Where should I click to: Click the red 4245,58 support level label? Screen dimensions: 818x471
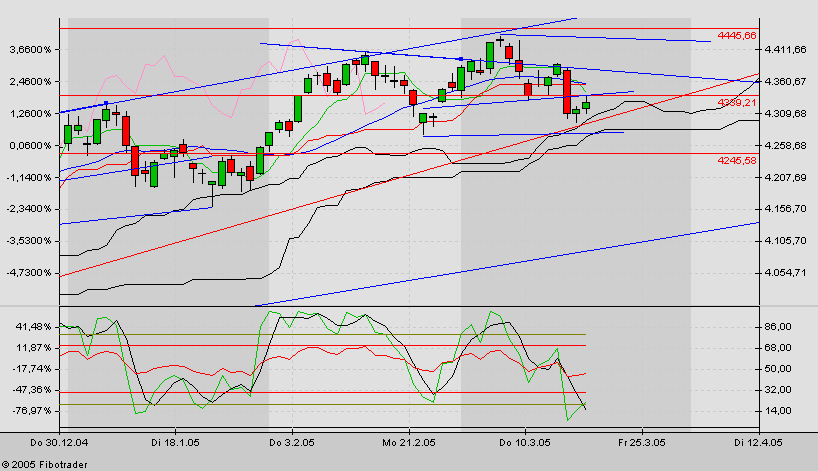(737, 161)
